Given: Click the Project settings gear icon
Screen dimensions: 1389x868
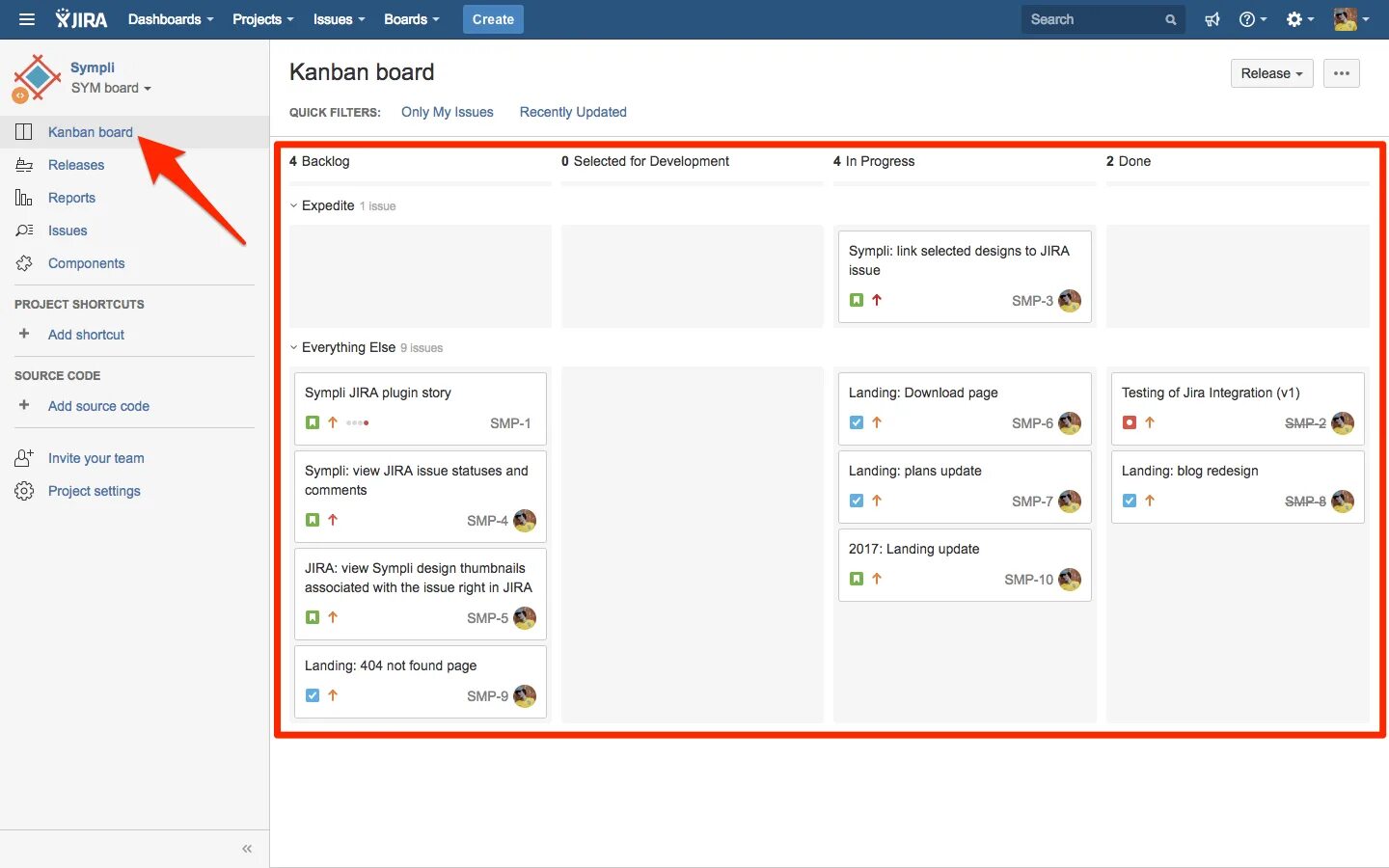Looking at the screenshot, I should tap(24, 491).
